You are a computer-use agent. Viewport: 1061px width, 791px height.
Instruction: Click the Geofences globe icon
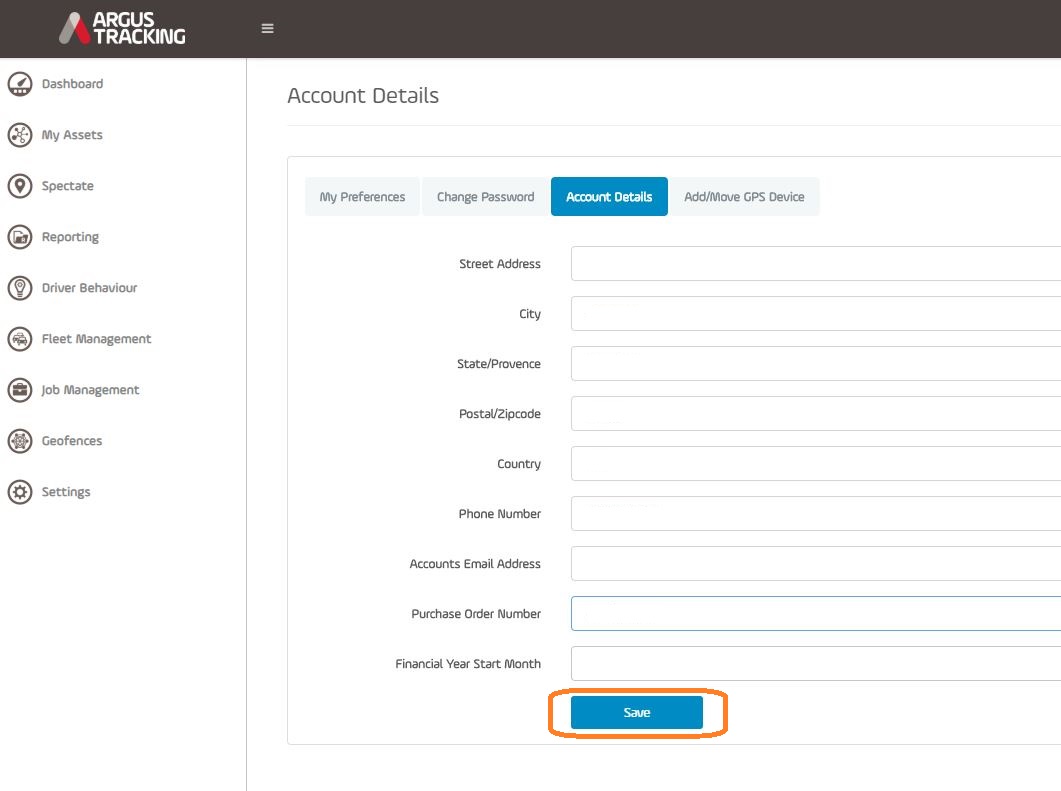pos(20,441)
